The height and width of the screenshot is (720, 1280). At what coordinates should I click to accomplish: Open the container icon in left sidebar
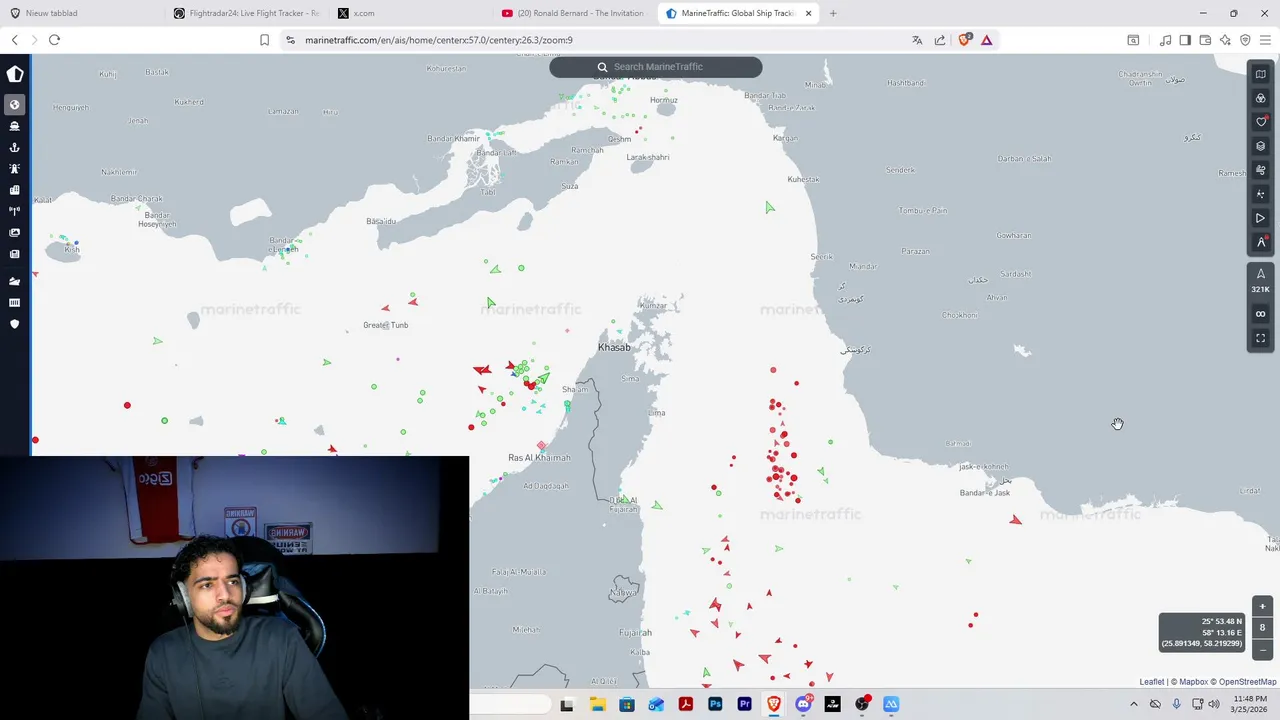[x=15, y=302]
